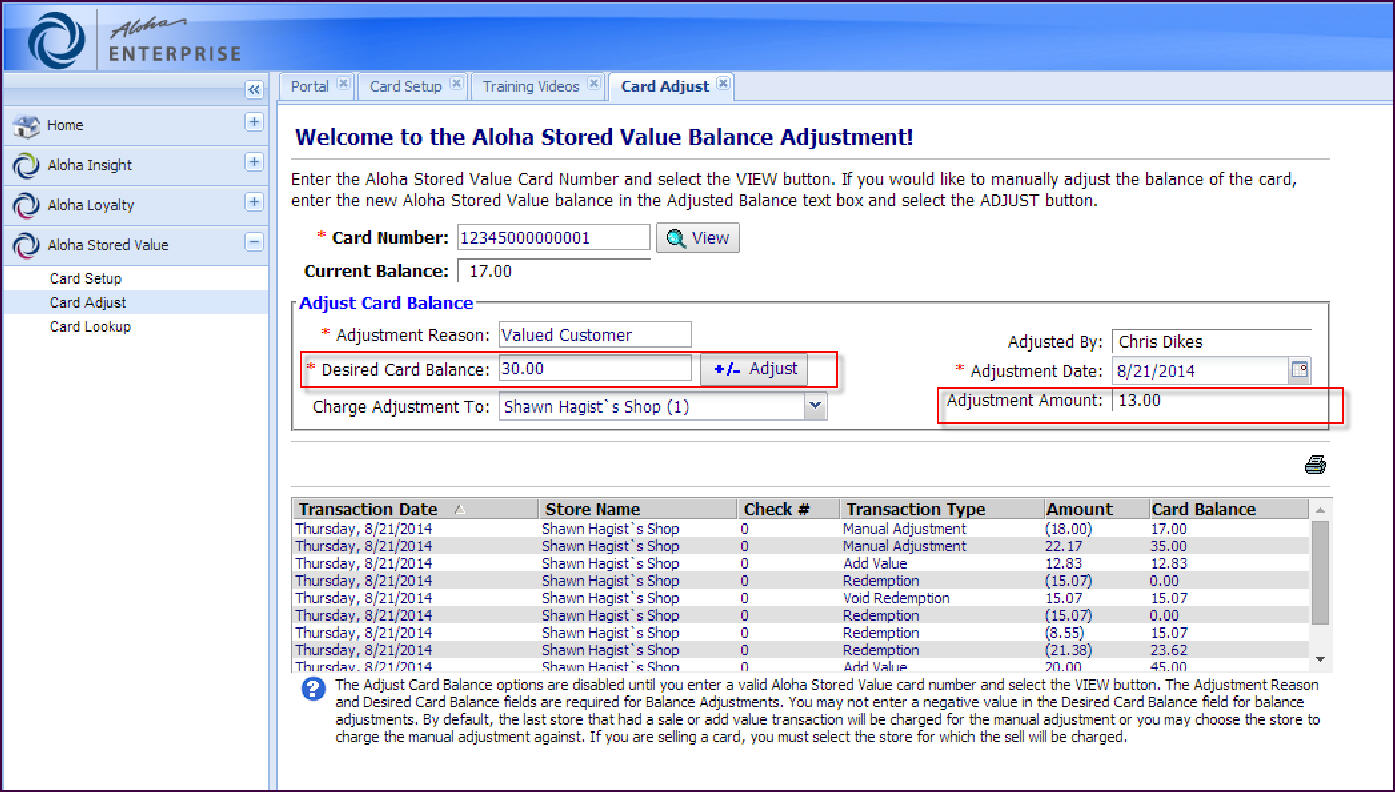Click the Desired Card Balance field
1395x792 pixels.
tap(595, 369)
